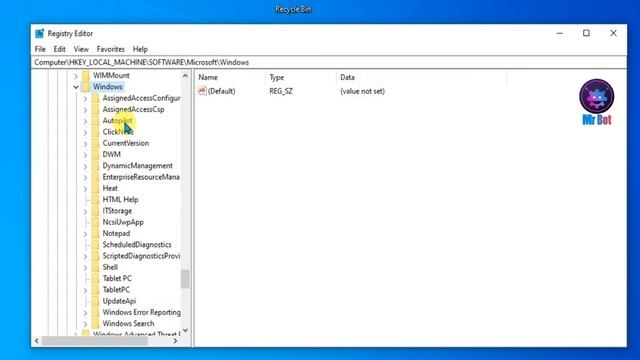
Task: Select the AssignedAccessCsp key name
Action: tap(133, 109)
